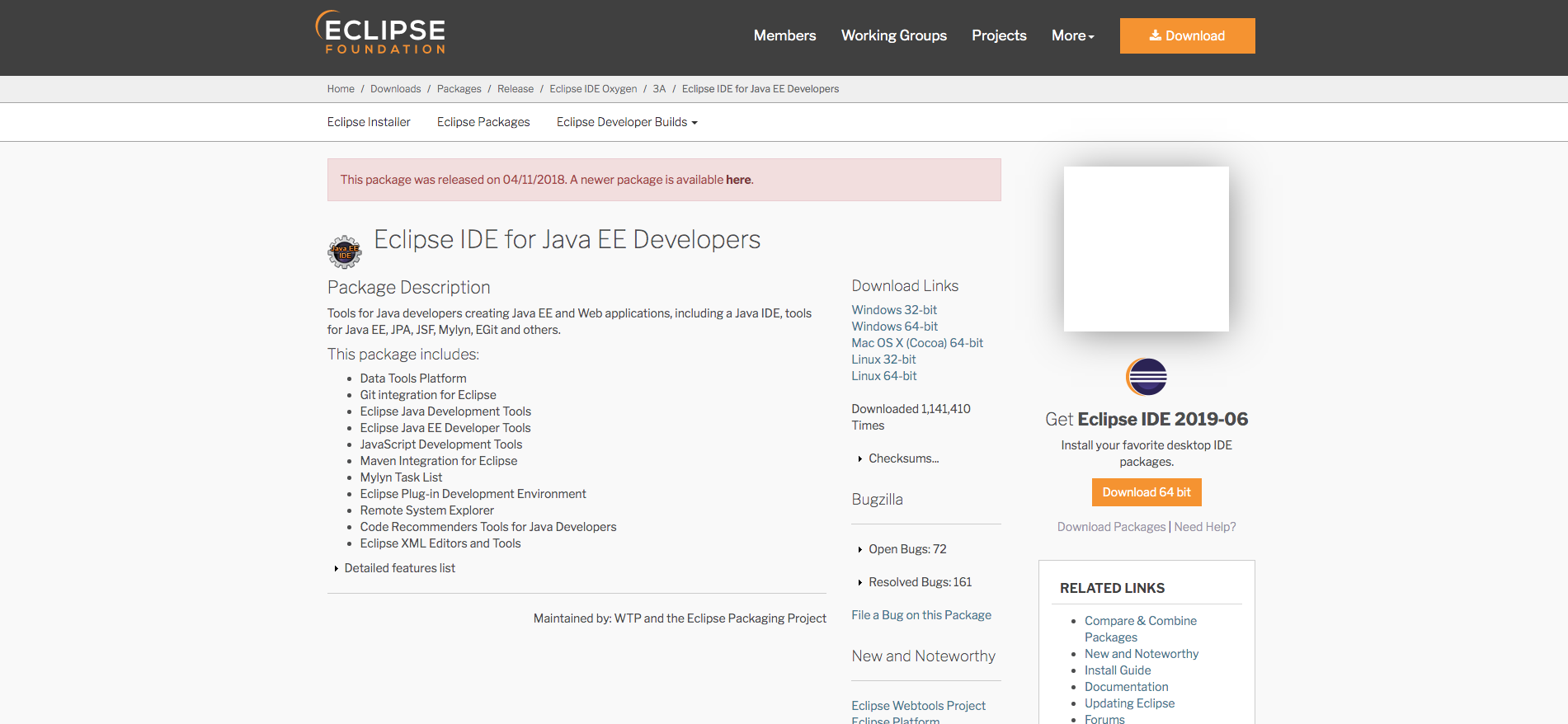Download Linux 32-bit package
The height and width of the screenshot is (724, 1568).
coord(883,360)
